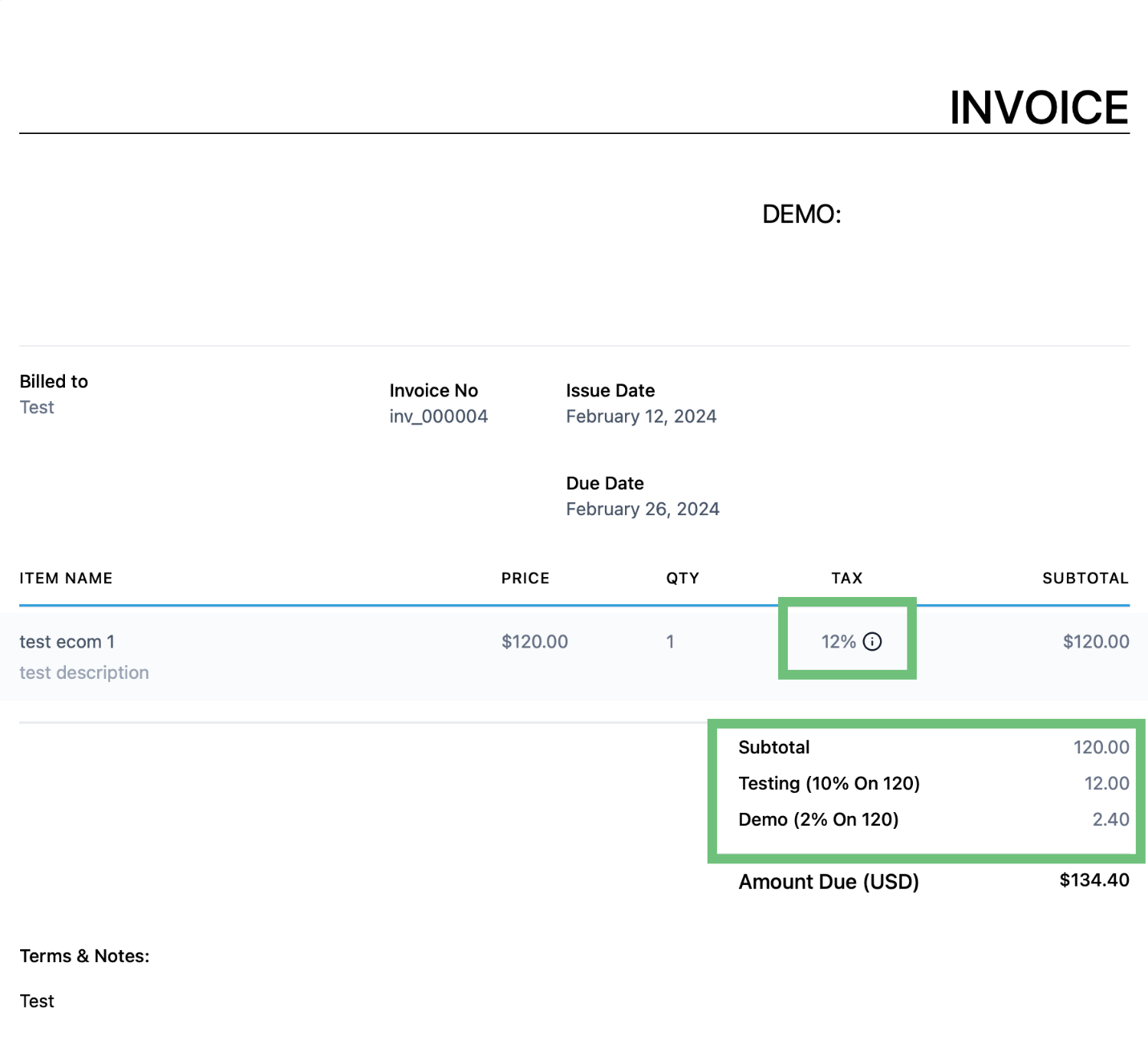Select amount due total $134.40
The image size is (1148, 1064).
click(x=1094, y=880)
